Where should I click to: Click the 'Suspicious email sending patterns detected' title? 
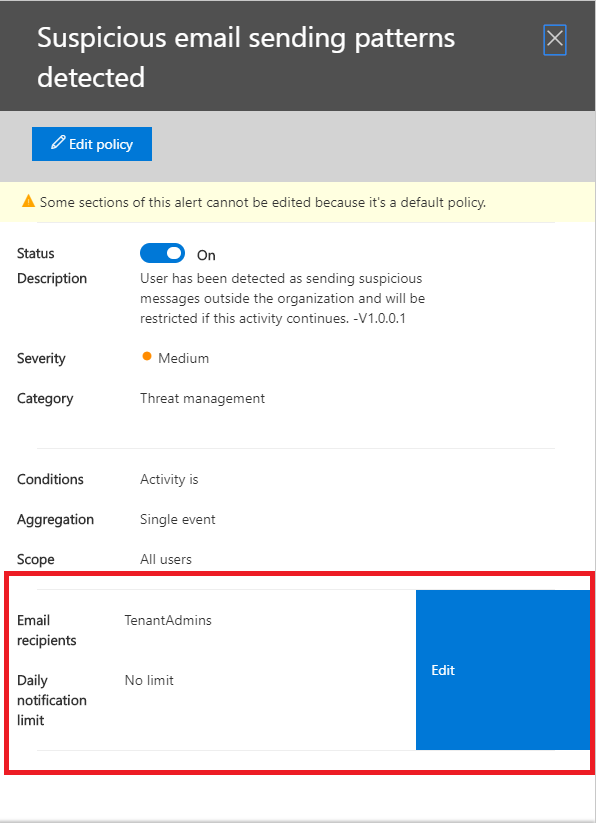click(246, 57)
